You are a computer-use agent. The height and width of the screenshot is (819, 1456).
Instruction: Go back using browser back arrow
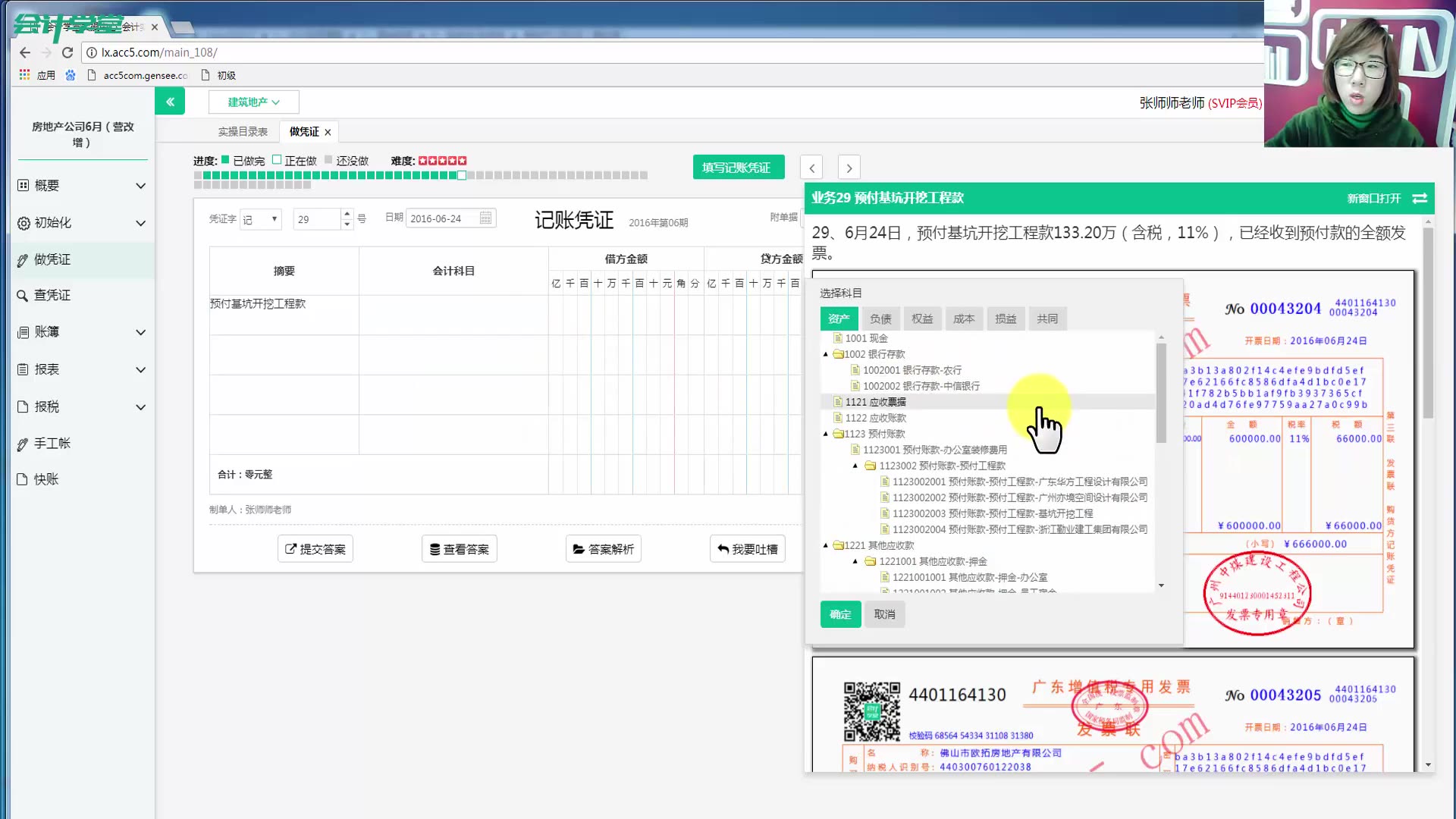pos(25,52)
